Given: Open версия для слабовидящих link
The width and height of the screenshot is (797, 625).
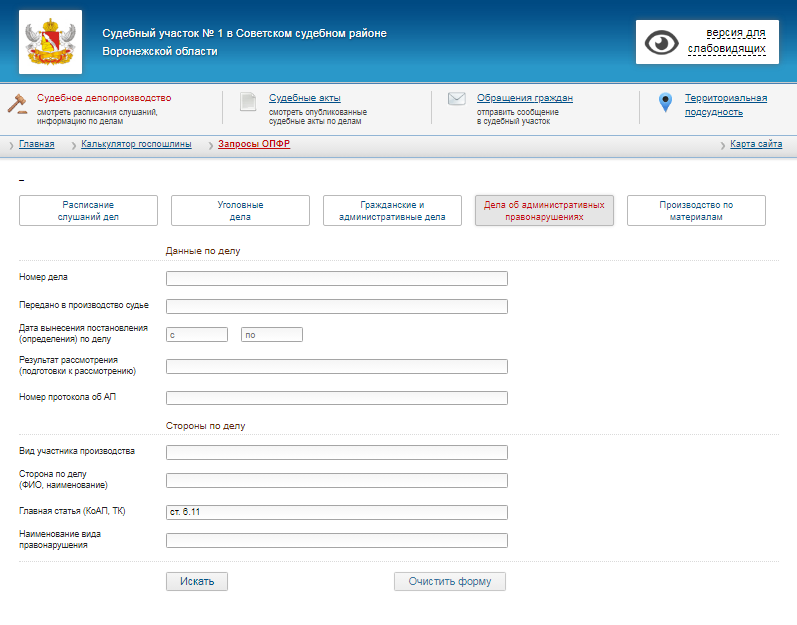Looking at the screenshot, I should pos(727,41).
